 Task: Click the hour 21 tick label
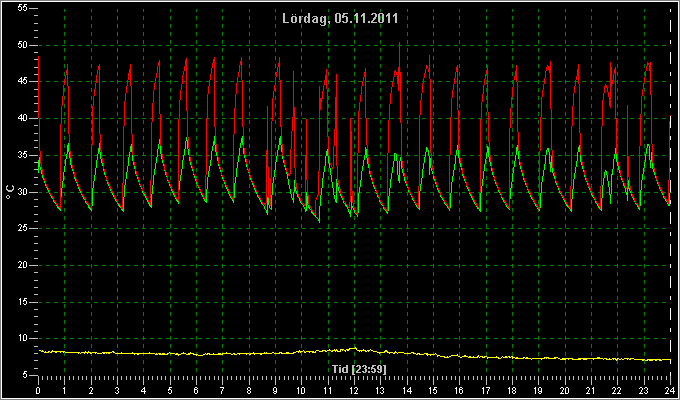click(x=591, y=390)
